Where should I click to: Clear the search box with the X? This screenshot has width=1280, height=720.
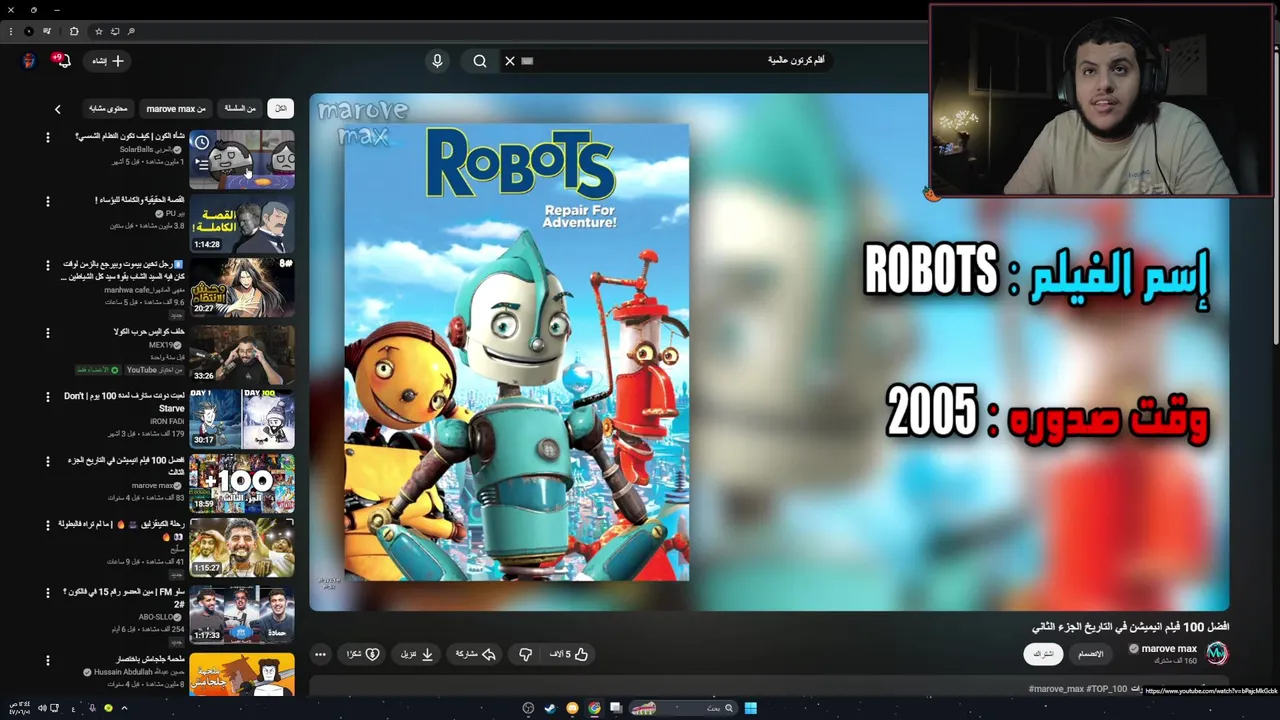click(509, 61)
